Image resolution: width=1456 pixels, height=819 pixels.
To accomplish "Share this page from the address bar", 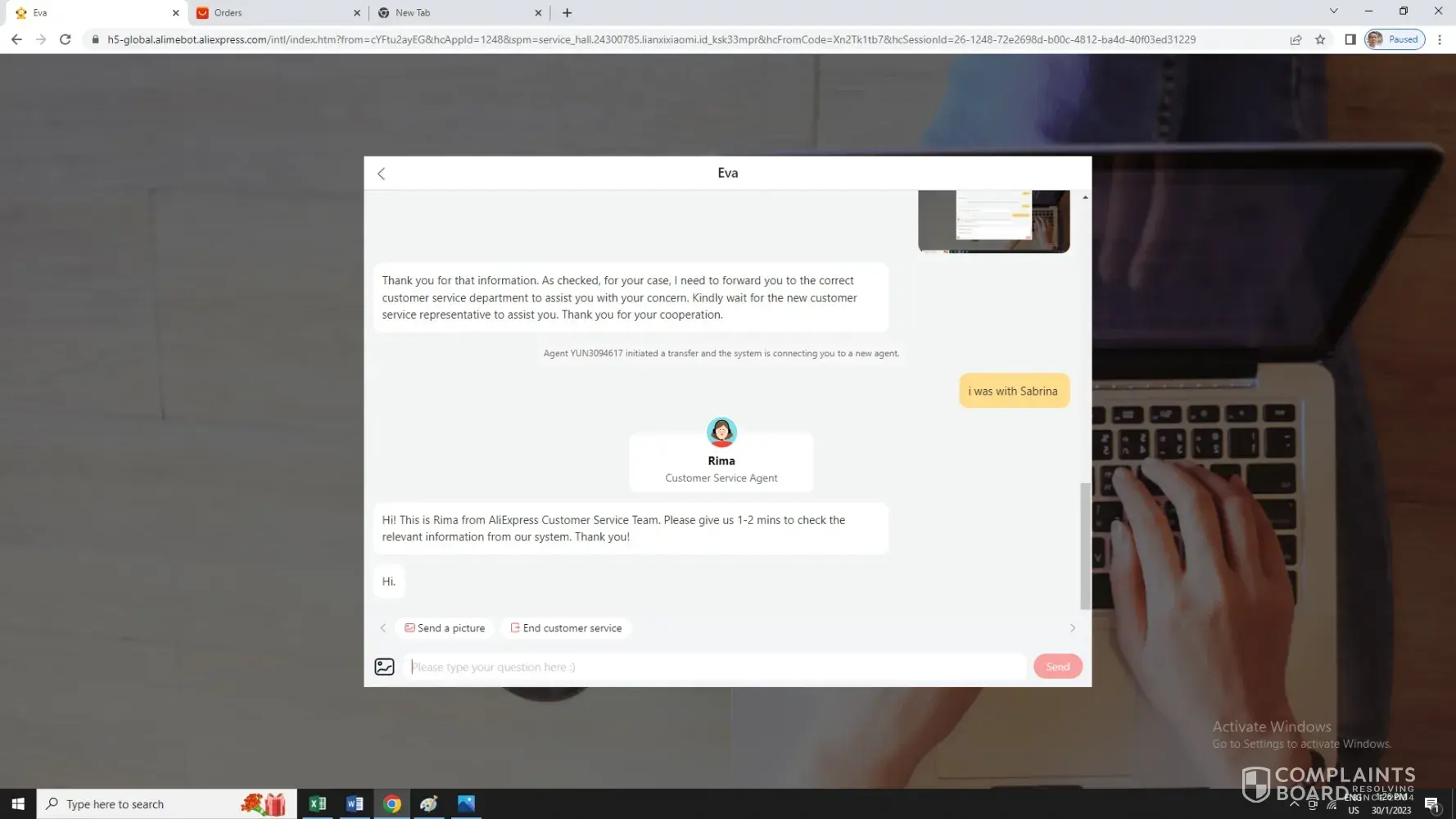I will [1295, 39].
